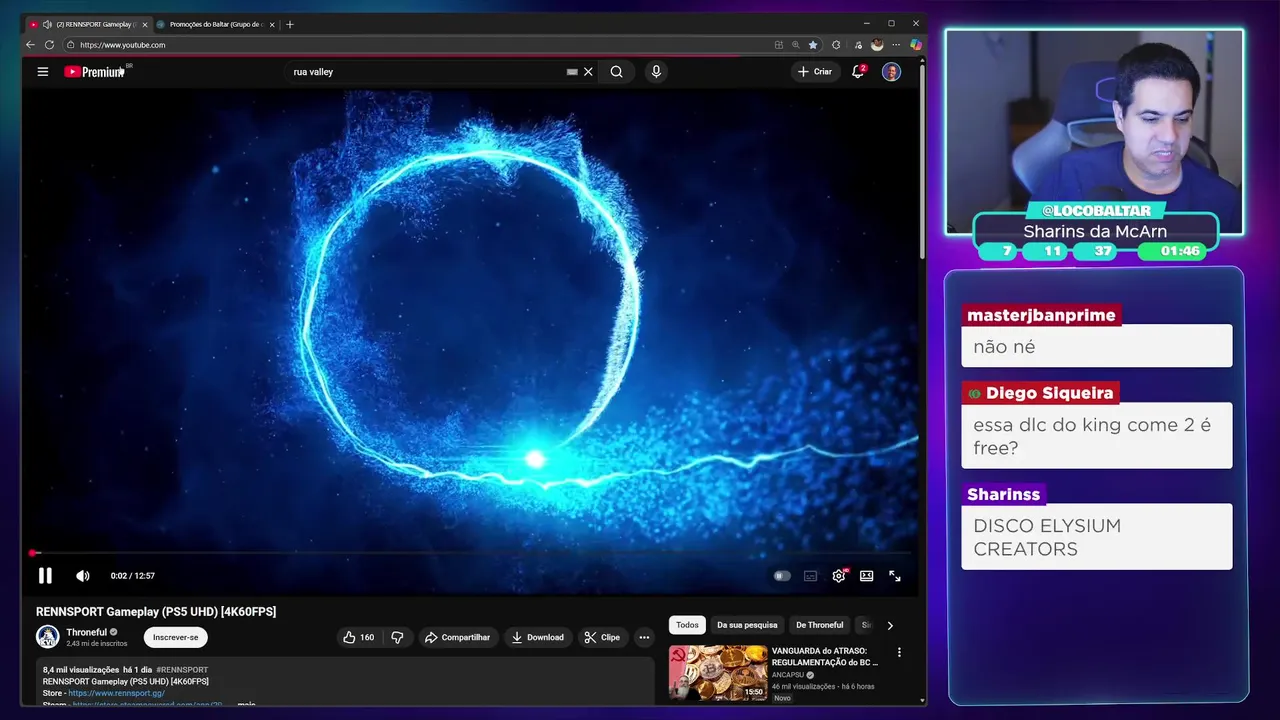Screen dimensions: 1280x720
Task: Click the masterjbanprime chat username
Action: 1041,315
